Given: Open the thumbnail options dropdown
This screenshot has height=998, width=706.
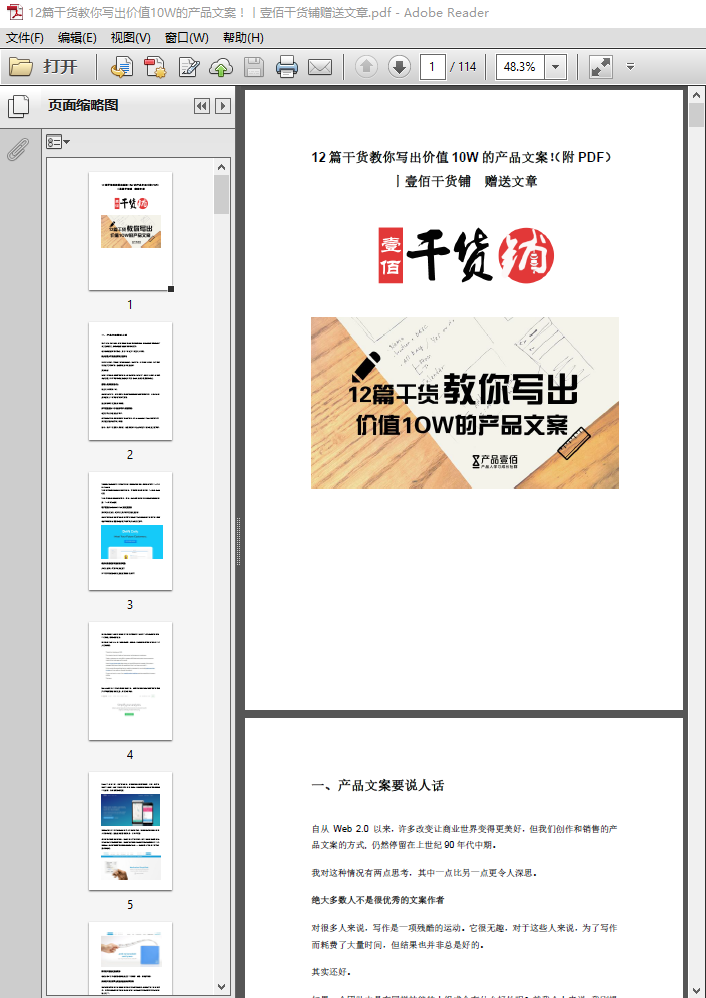Looking at the screenshot, I should 58,142.
